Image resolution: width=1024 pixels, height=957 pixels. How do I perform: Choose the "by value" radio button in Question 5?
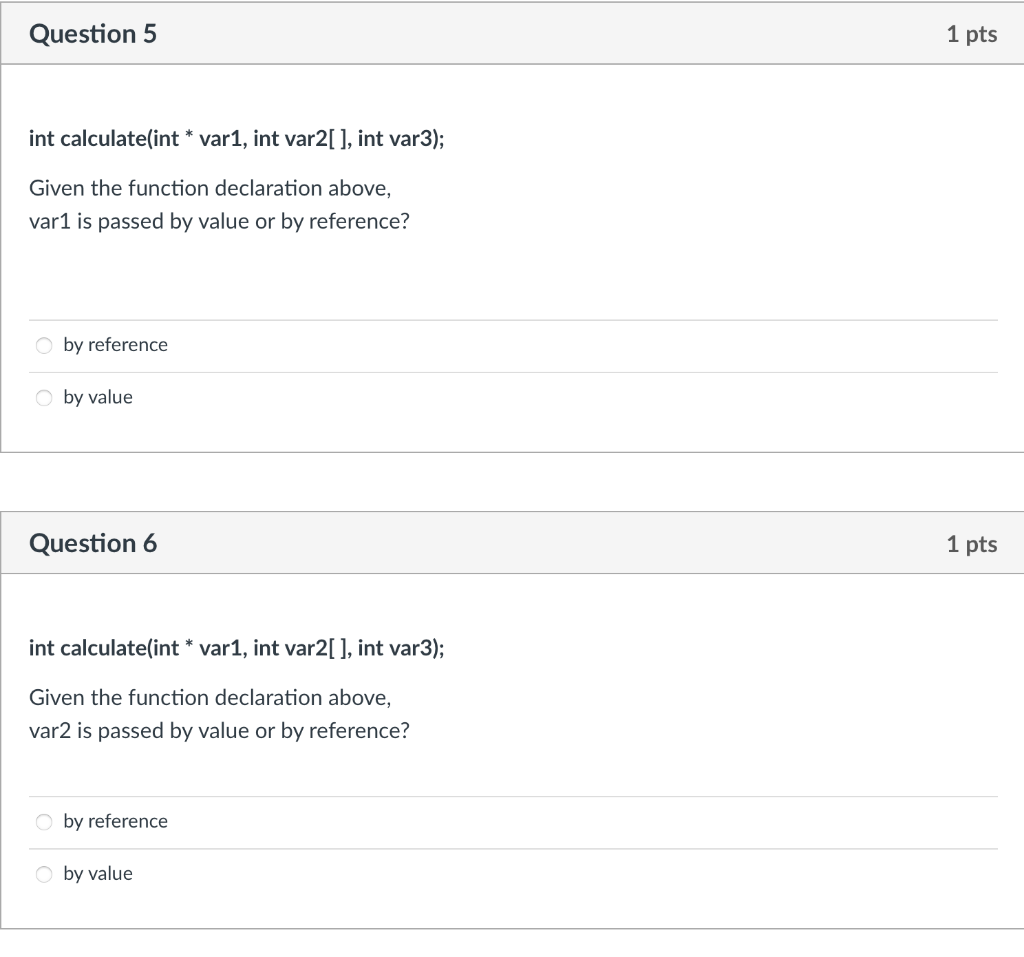point(44,398)
